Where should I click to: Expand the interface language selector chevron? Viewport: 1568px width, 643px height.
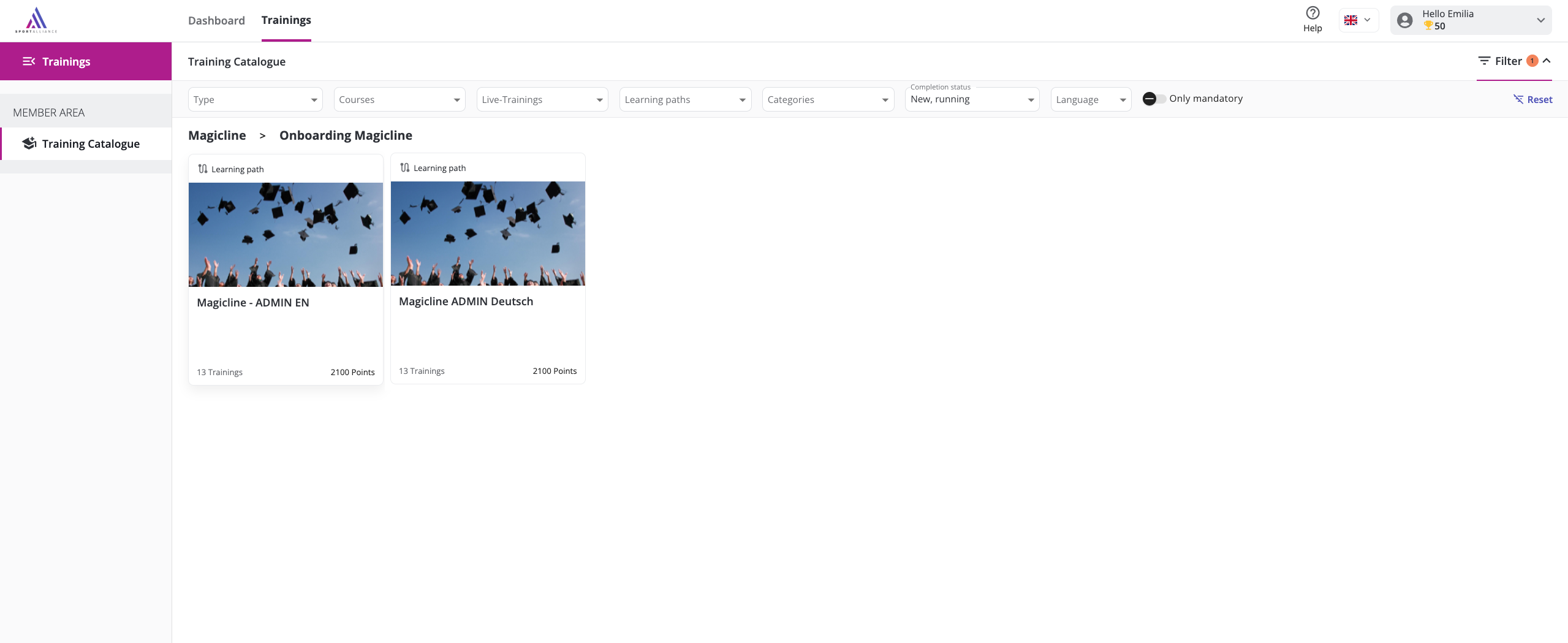(x=1367, y=20)
